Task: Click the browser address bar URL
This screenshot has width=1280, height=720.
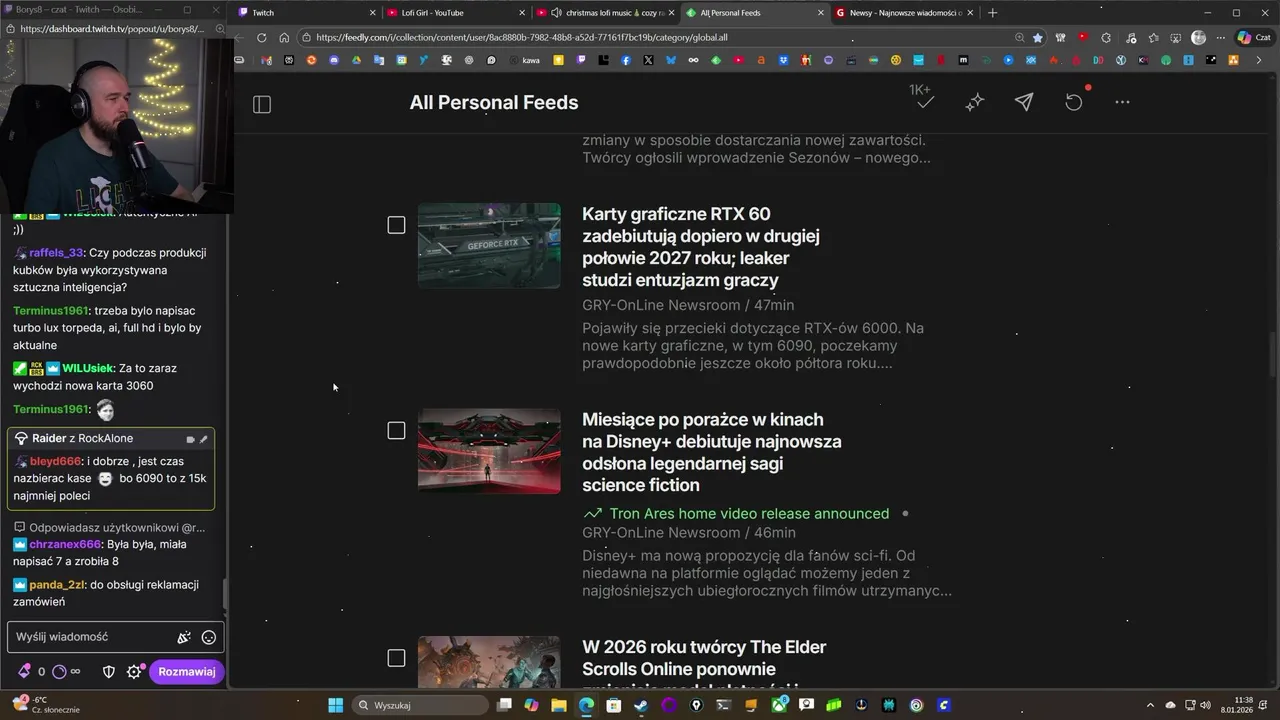Action: [522, 38]
